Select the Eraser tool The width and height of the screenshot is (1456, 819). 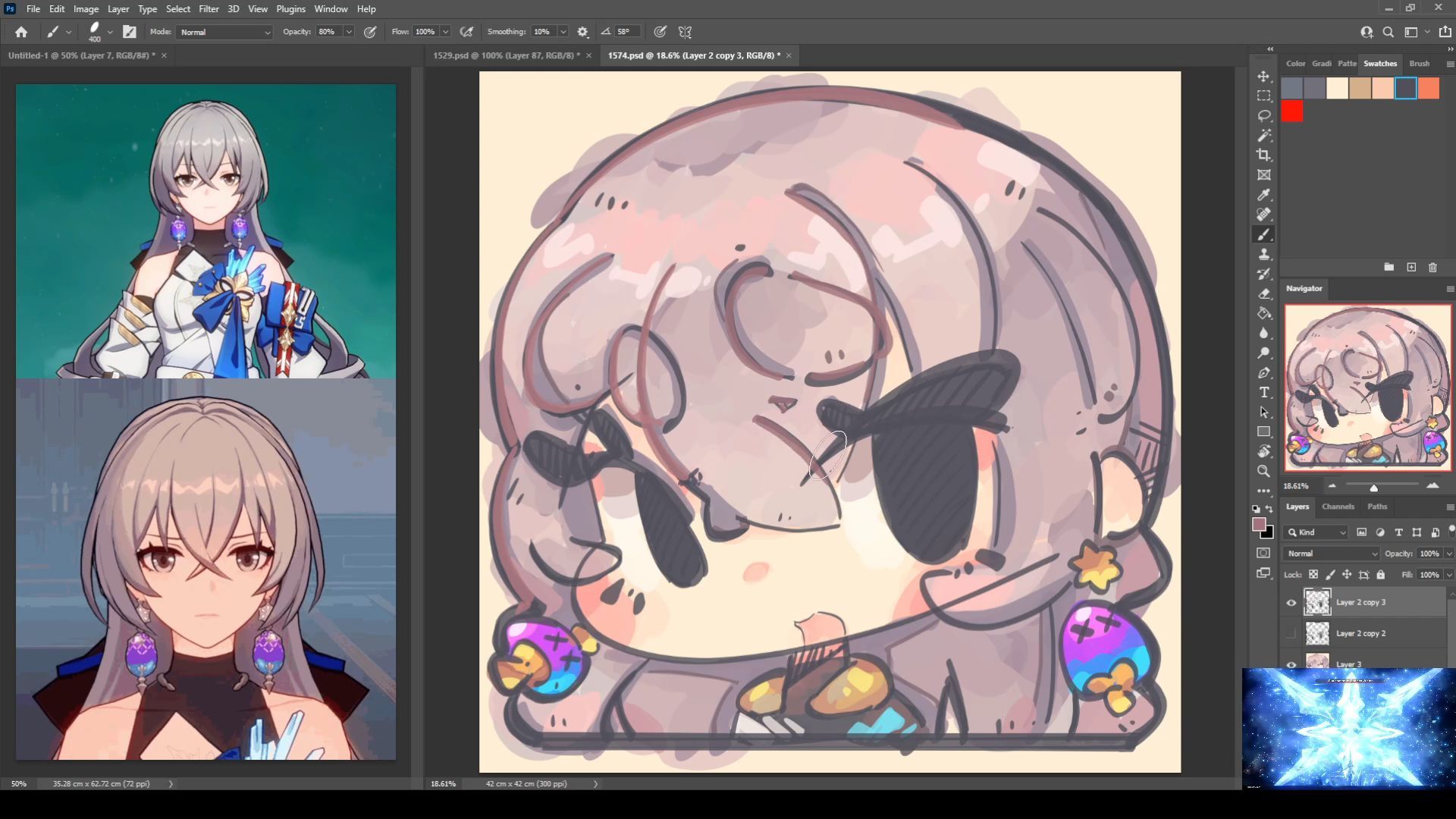click(x=1263, y=294)
